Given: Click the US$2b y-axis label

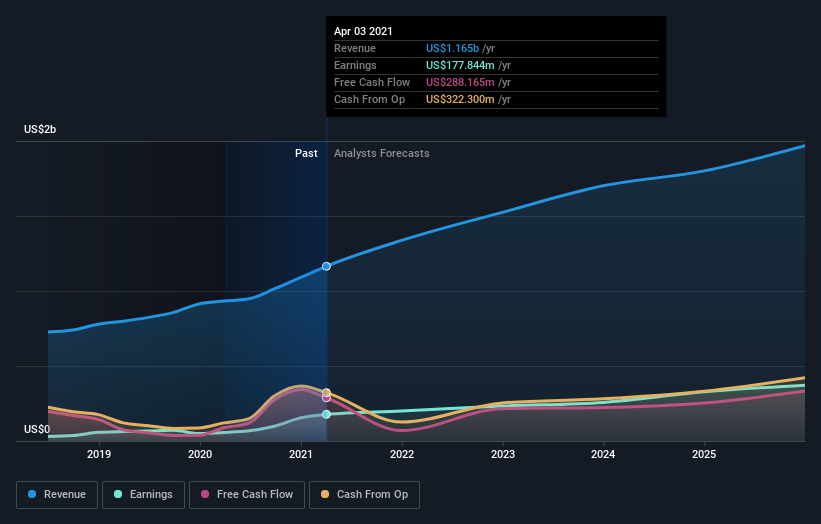Looking at the screenshot, I should tap(40, 129).
